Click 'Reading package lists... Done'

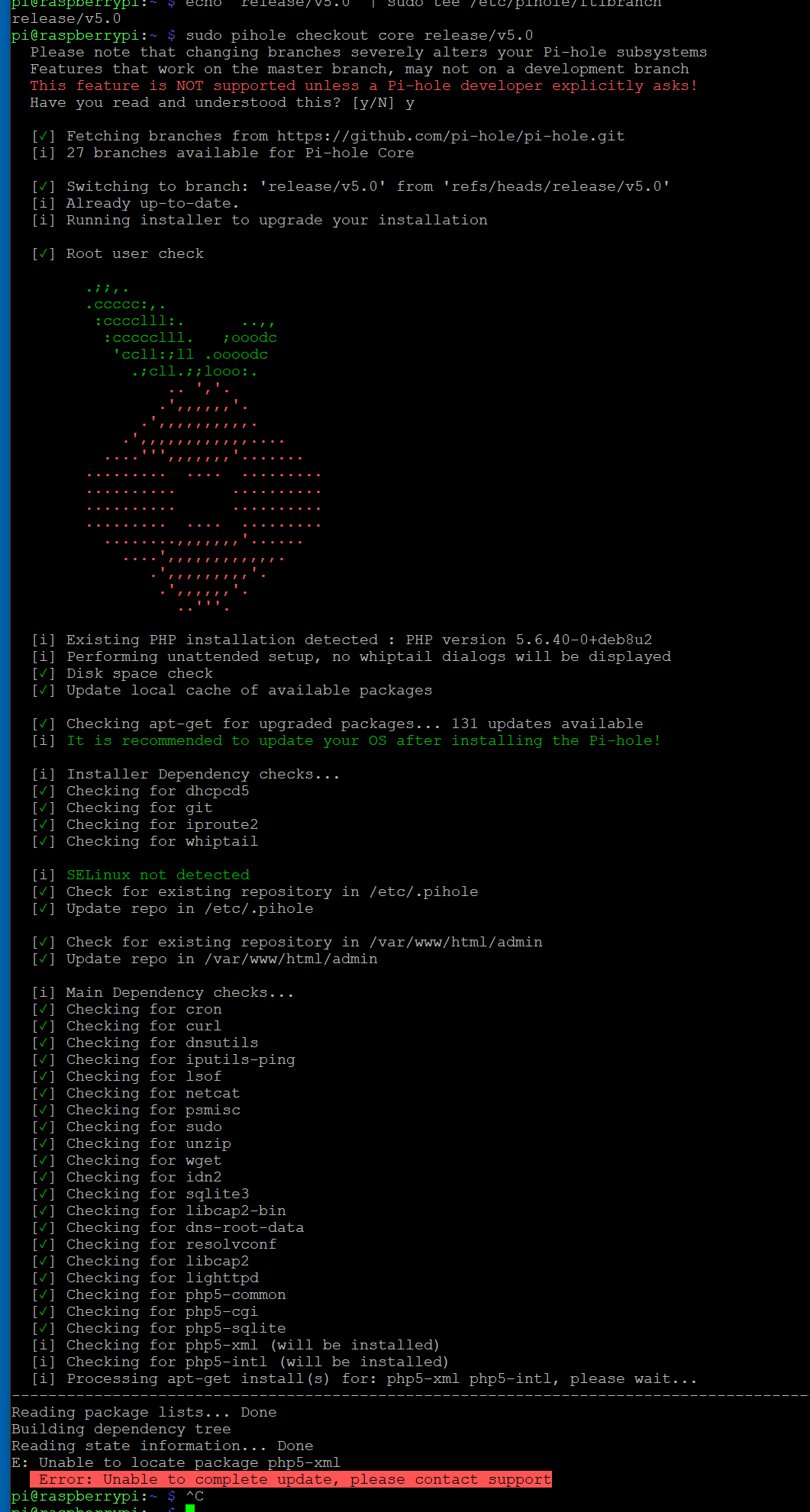point(144,1412)
